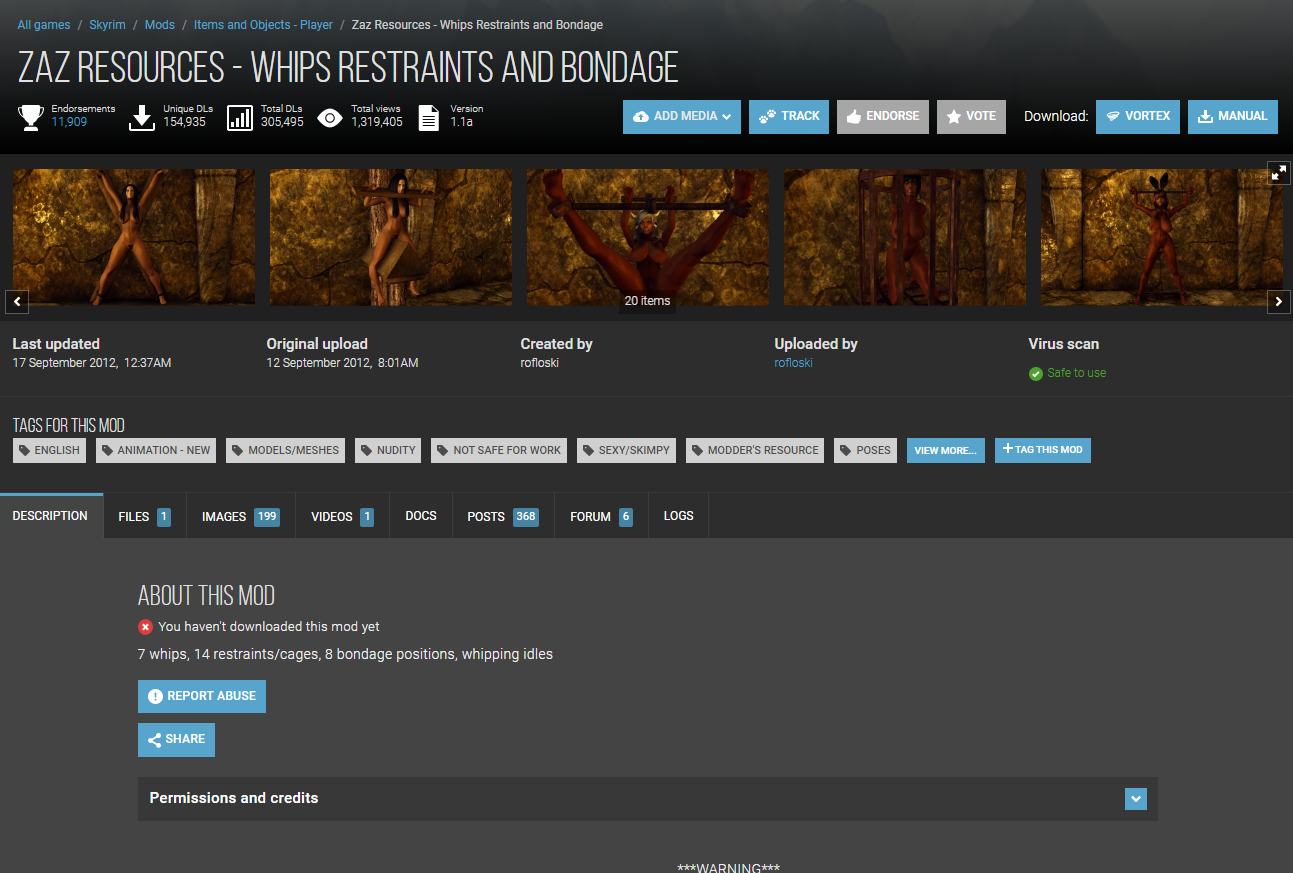This screenshot has height=873, width=1293.
Task: Click the red not-downloaded X icon
Action: [x=145, y=627]
